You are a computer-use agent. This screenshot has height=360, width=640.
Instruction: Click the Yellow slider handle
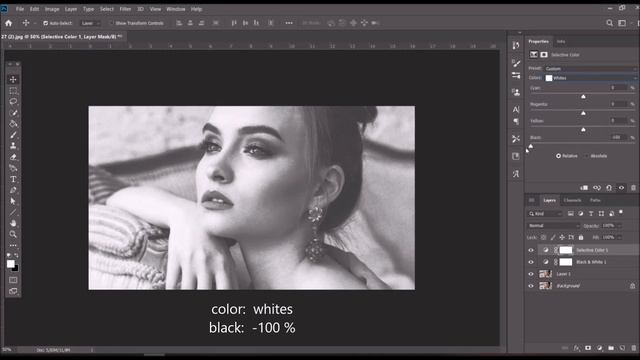[x=583, y=129]
